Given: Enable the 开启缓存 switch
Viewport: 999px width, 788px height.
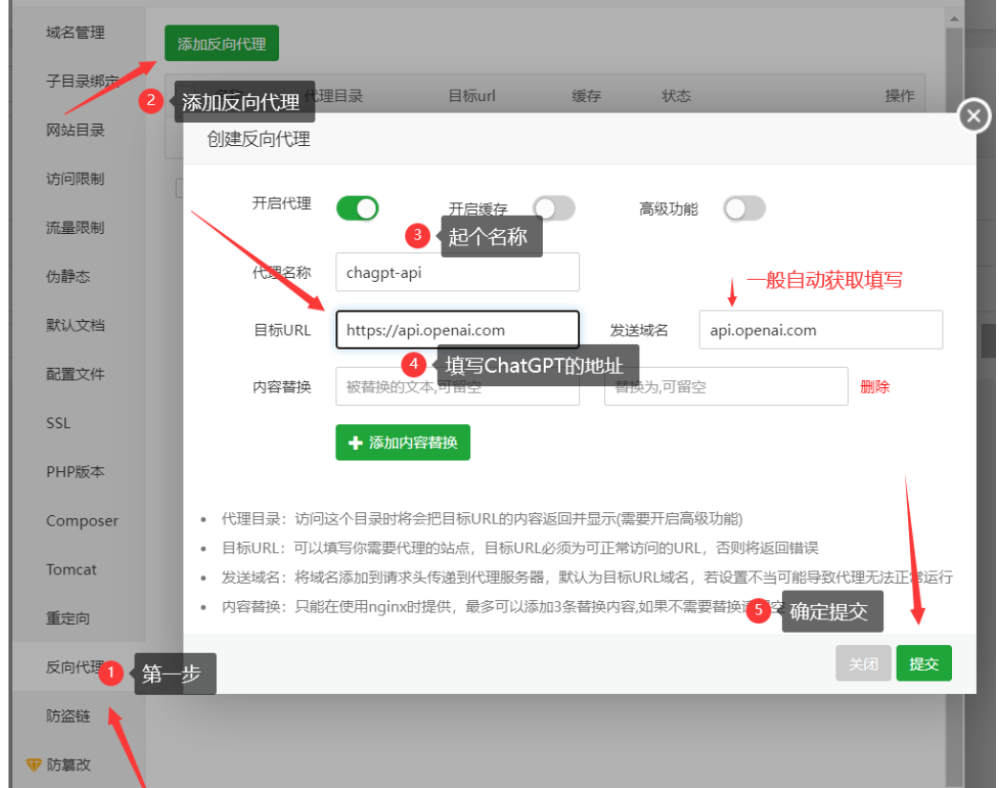Looking at the screenshot, I should click(554, 208).
